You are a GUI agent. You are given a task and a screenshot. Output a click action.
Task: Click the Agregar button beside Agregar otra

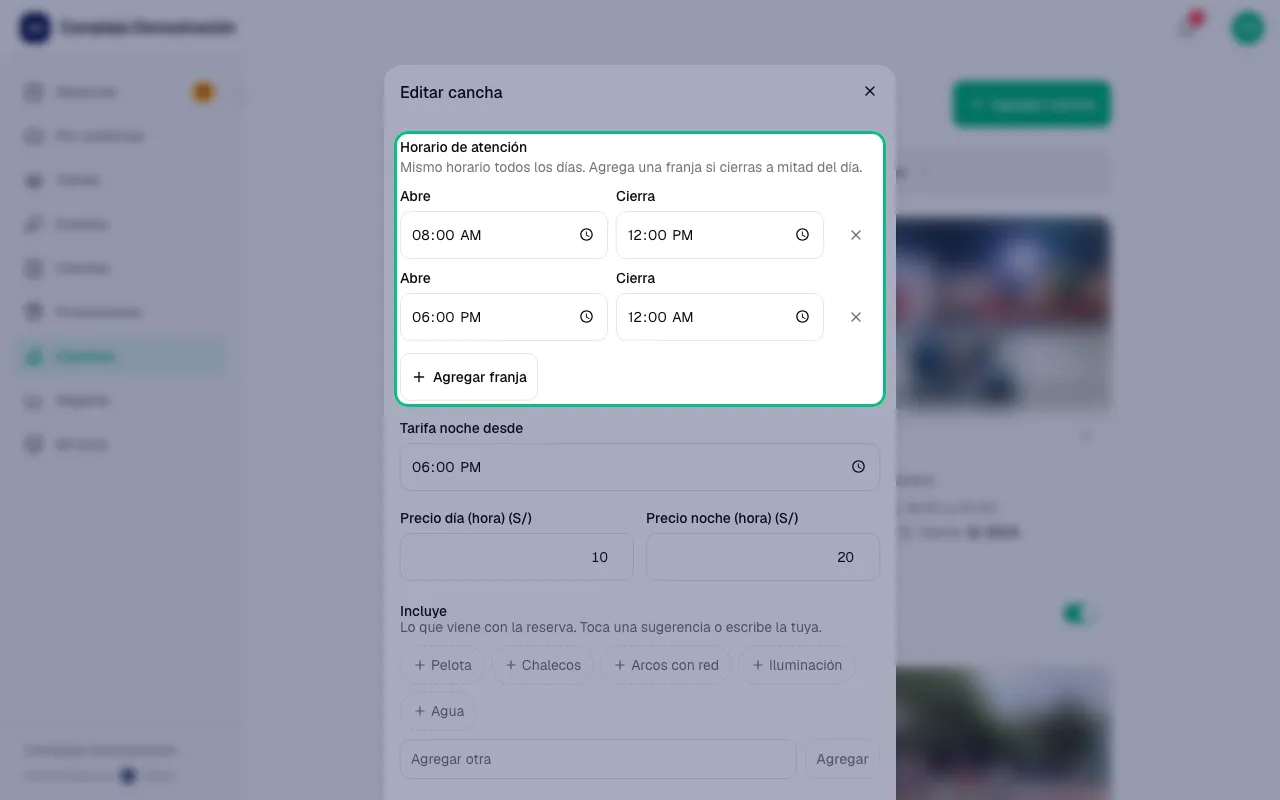842,759
